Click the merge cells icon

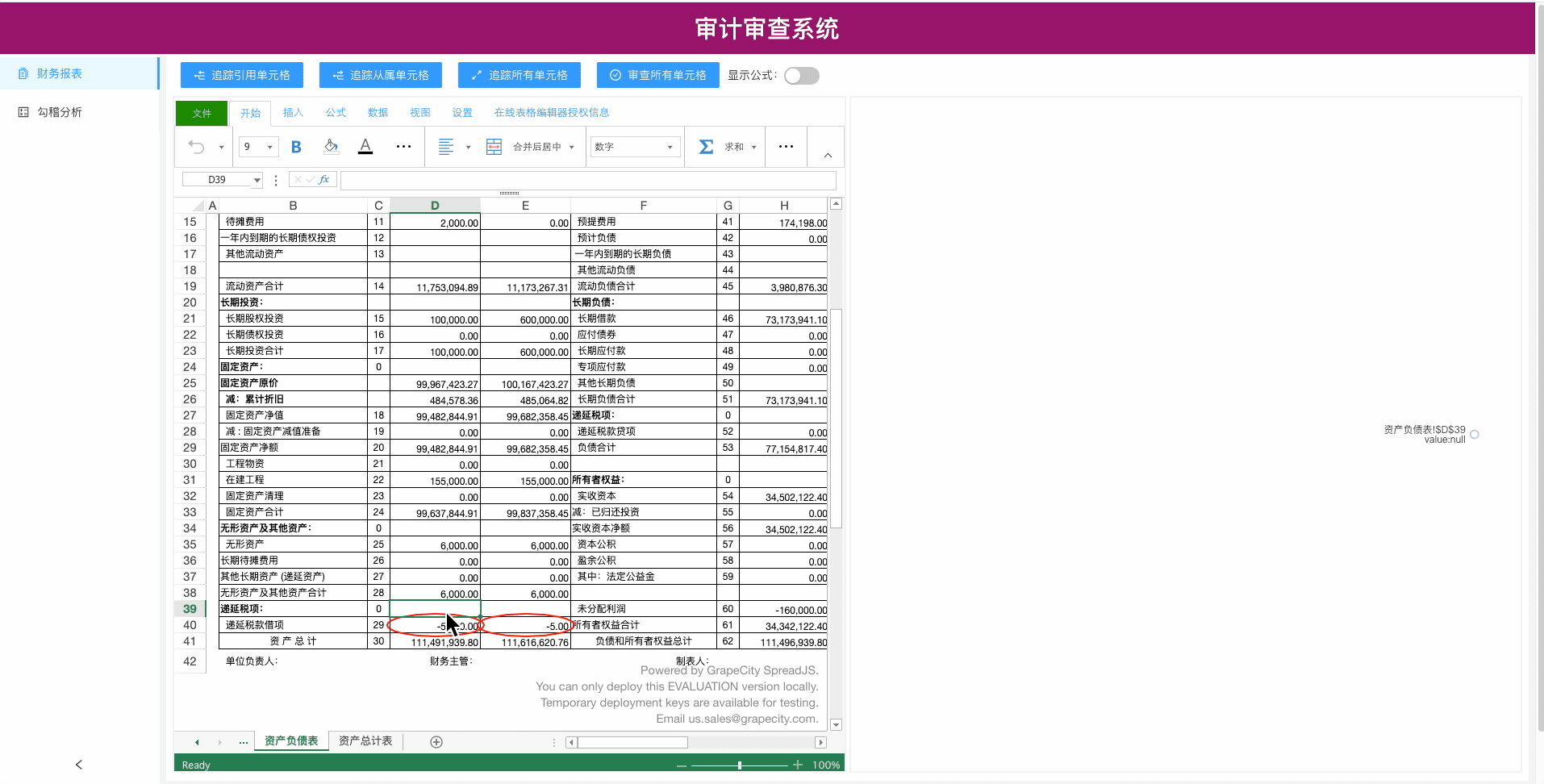[494, 147]
